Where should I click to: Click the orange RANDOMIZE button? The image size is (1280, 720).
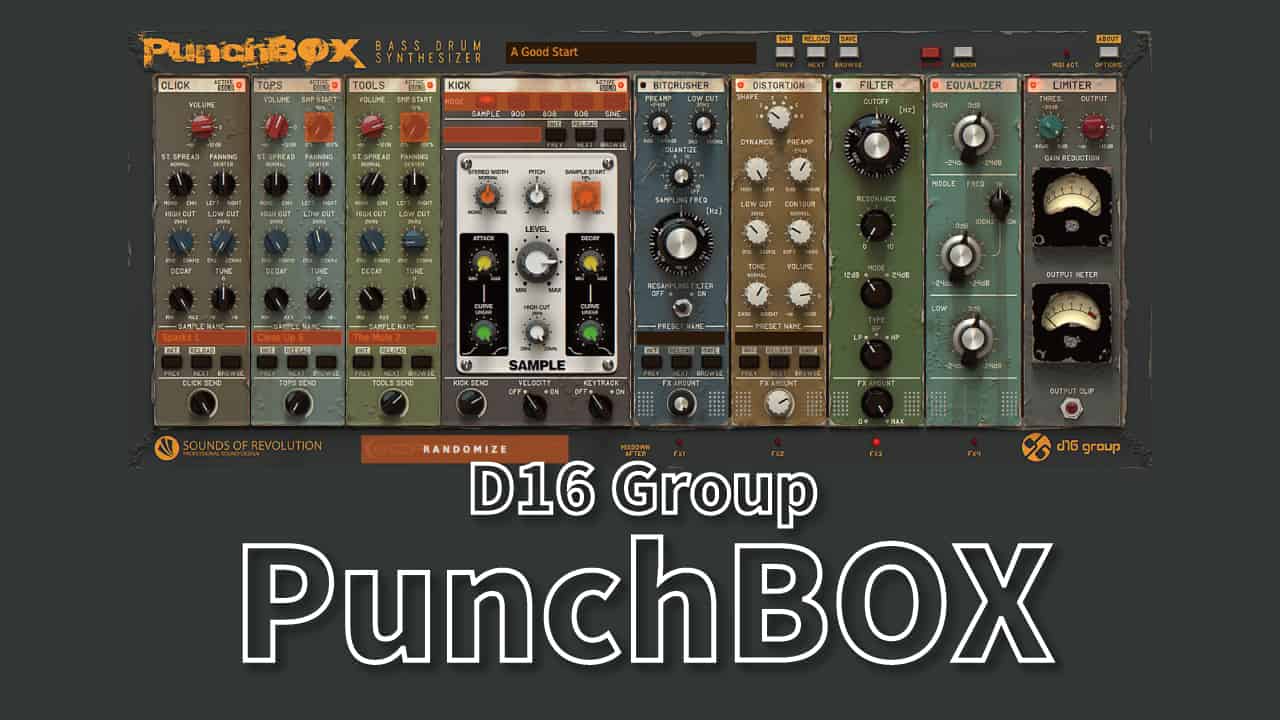click(x=464, y=449)
